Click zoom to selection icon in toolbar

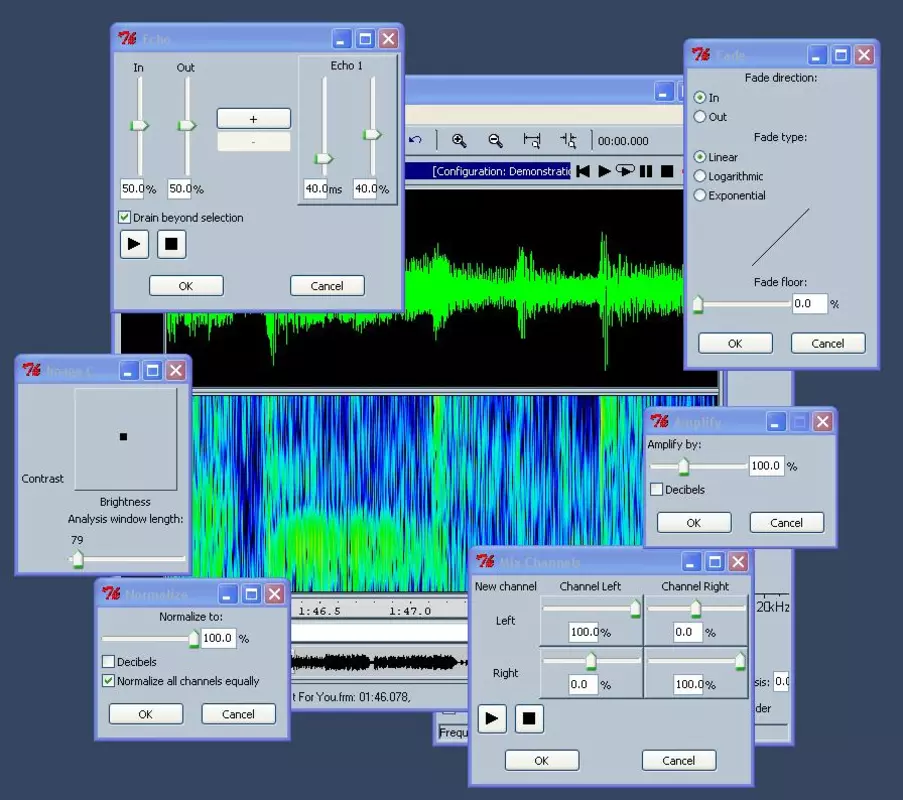click(x=532, y=140)
